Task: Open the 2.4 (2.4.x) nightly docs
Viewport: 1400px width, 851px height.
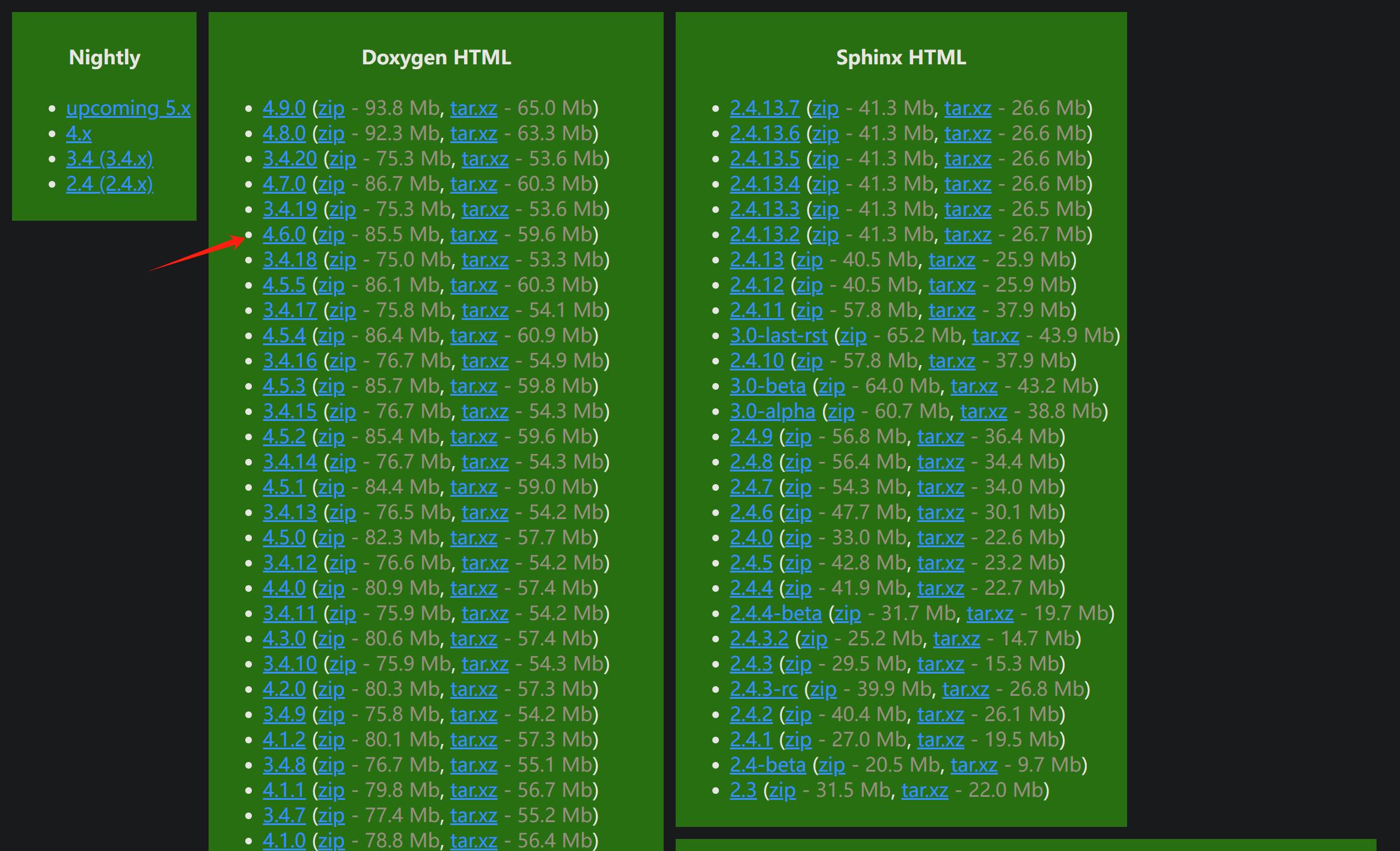Action: [109, 183]
